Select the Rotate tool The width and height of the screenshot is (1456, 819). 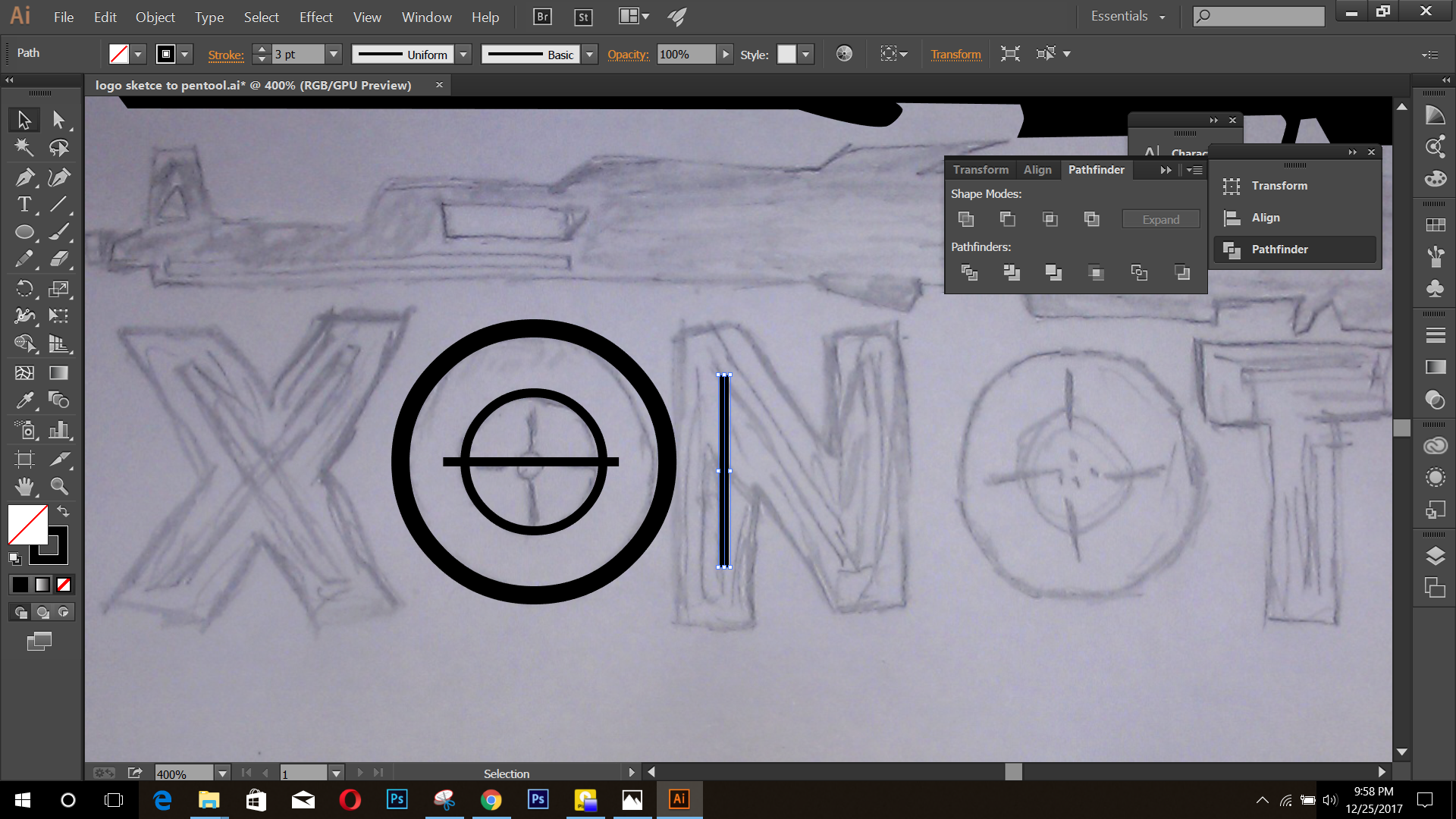24,288
